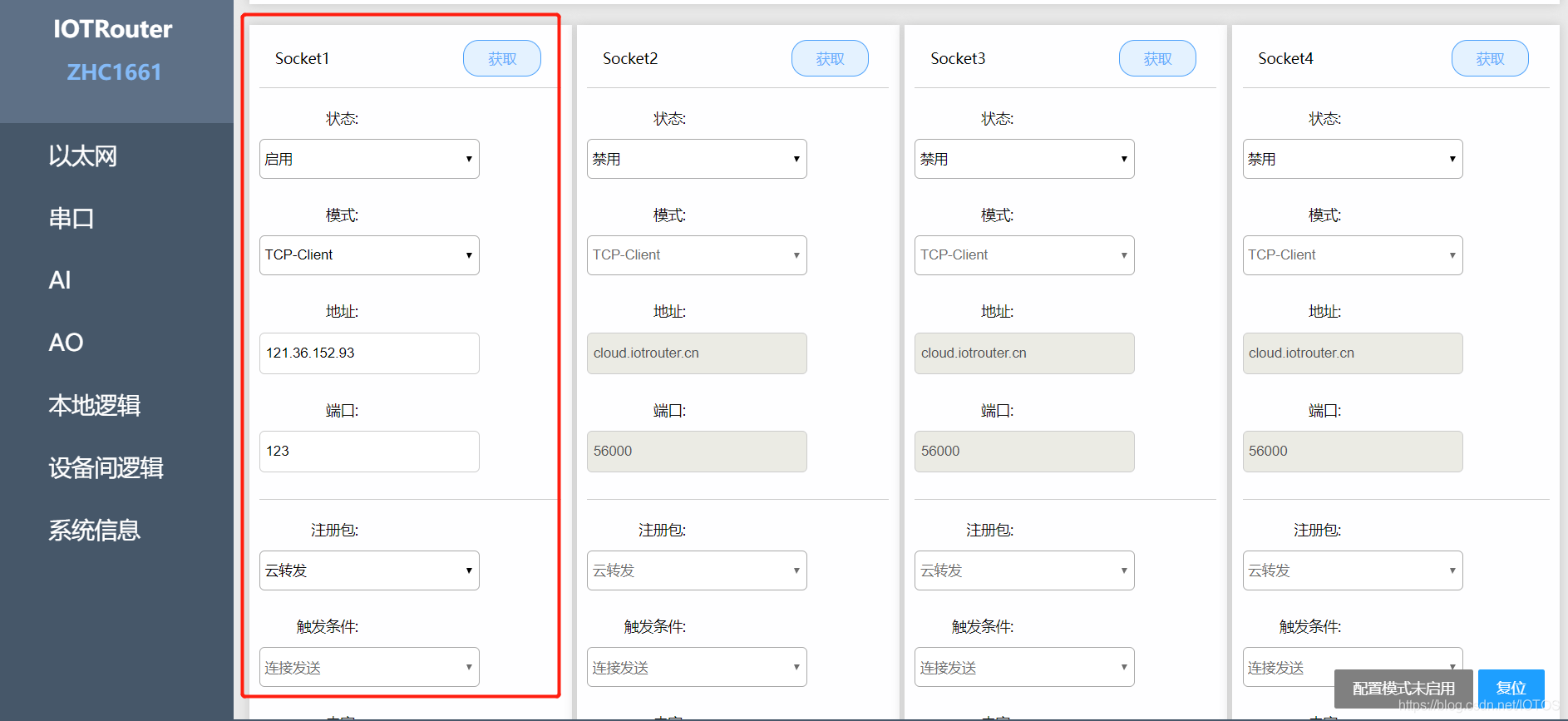Image resolution: width=1568 pixels, height=721 pixels.
Task: Open Socket2 状态 dropdown showing 禁用
Action: pos(696,158)
